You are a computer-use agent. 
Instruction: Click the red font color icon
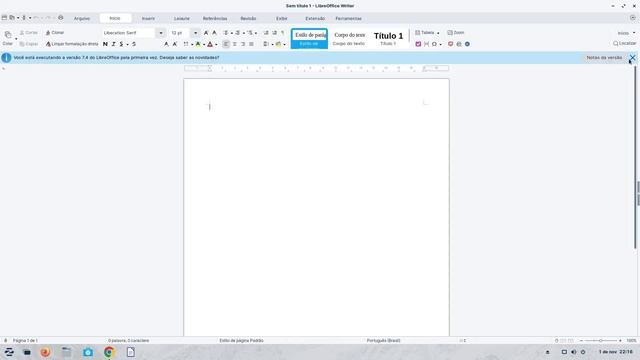point(210,44)
